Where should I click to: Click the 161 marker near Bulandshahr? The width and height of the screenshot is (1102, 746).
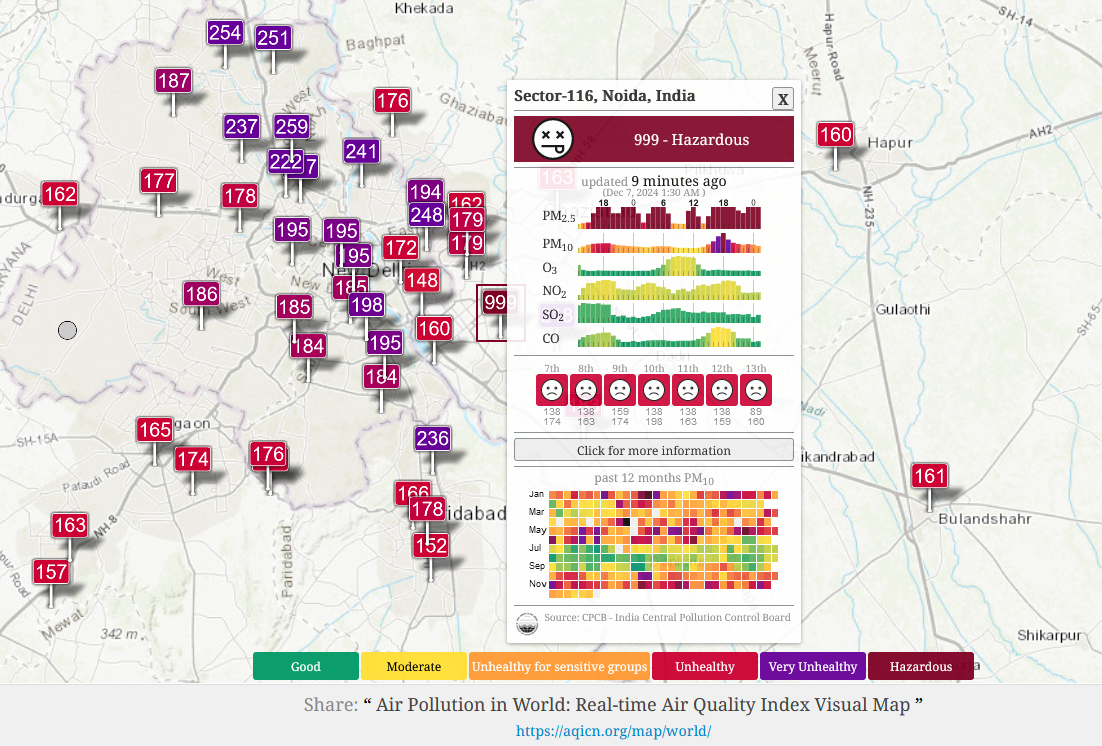[929, 476]
